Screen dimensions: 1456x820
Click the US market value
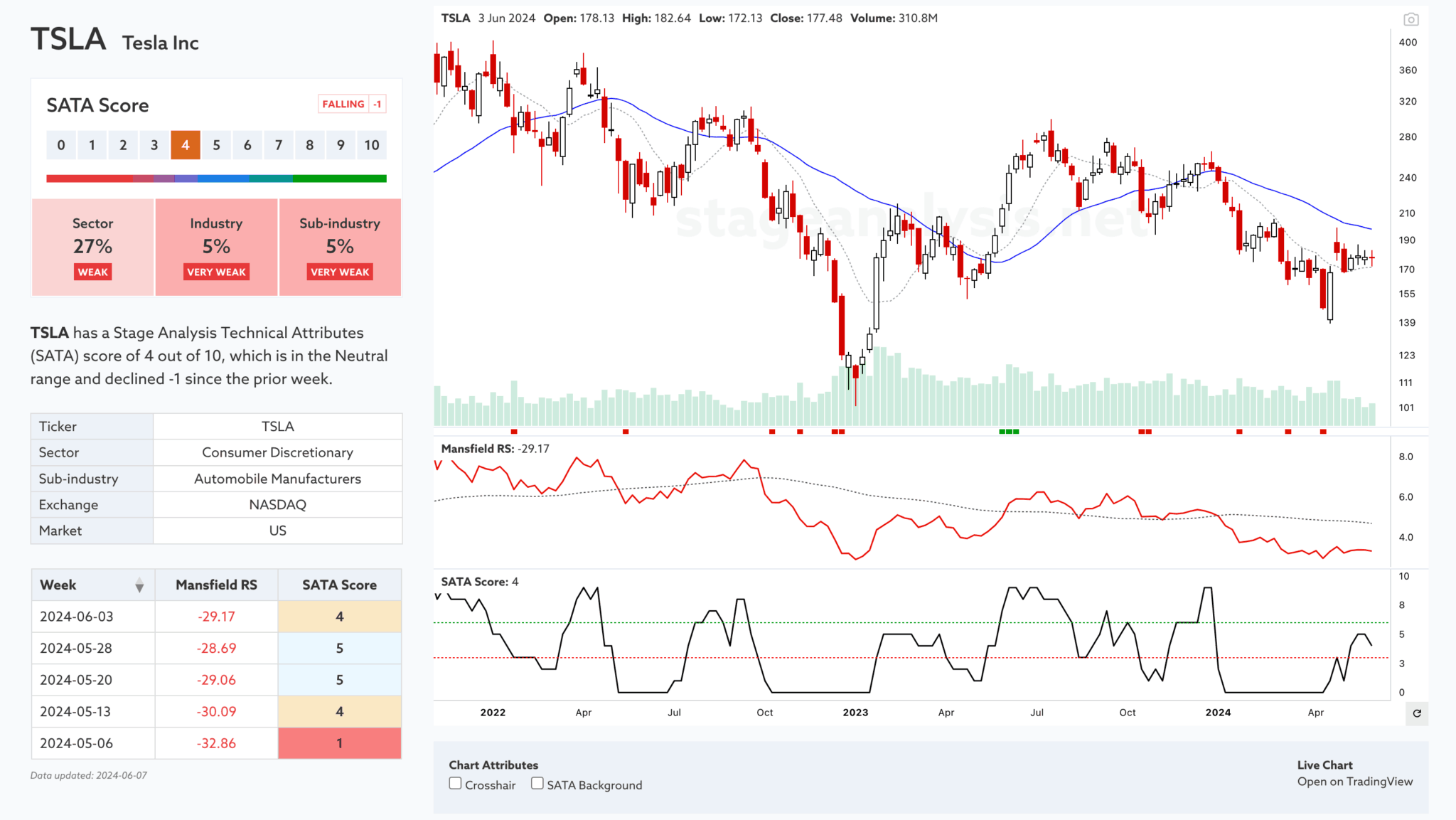(277, 531)
